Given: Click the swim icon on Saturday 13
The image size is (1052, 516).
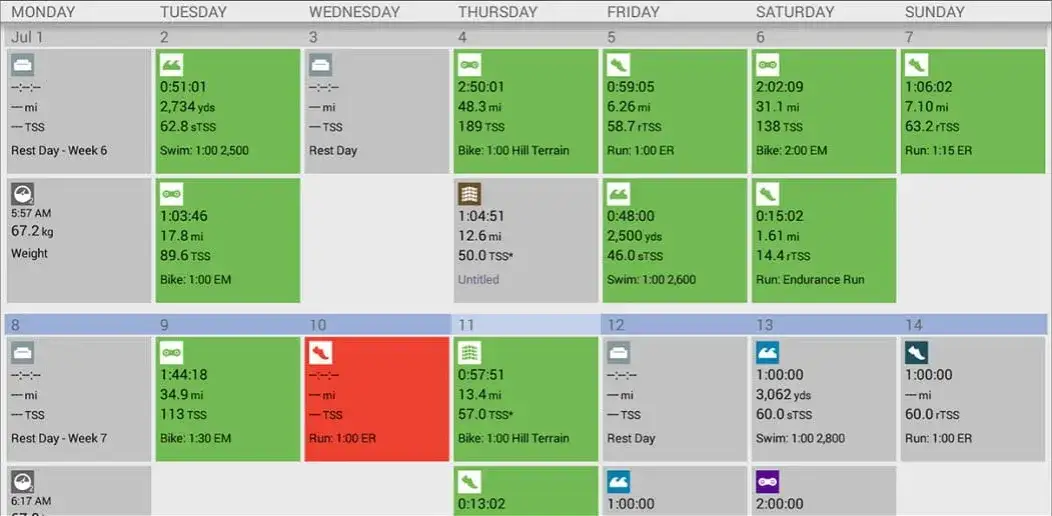Looking at the screenshot, I should [x=767, y=353].
